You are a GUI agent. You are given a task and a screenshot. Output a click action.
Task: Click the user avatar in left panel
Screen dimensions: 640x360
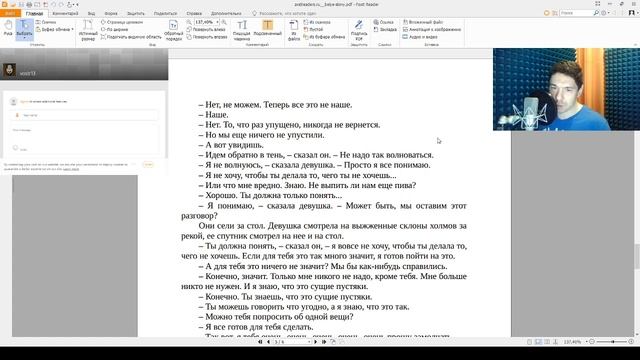[x=9, y=70]
